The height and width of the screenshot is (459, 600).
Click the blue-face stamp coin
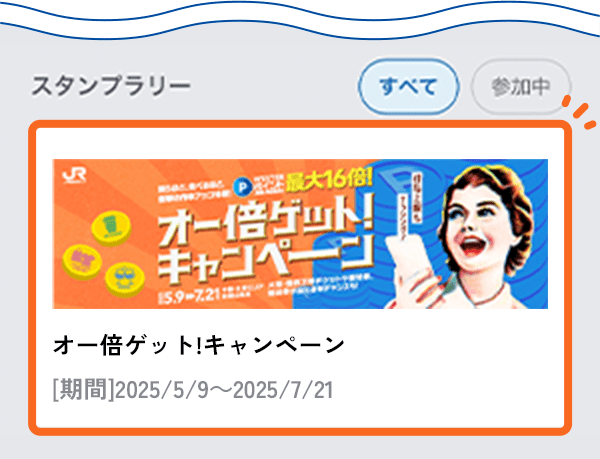124,280
